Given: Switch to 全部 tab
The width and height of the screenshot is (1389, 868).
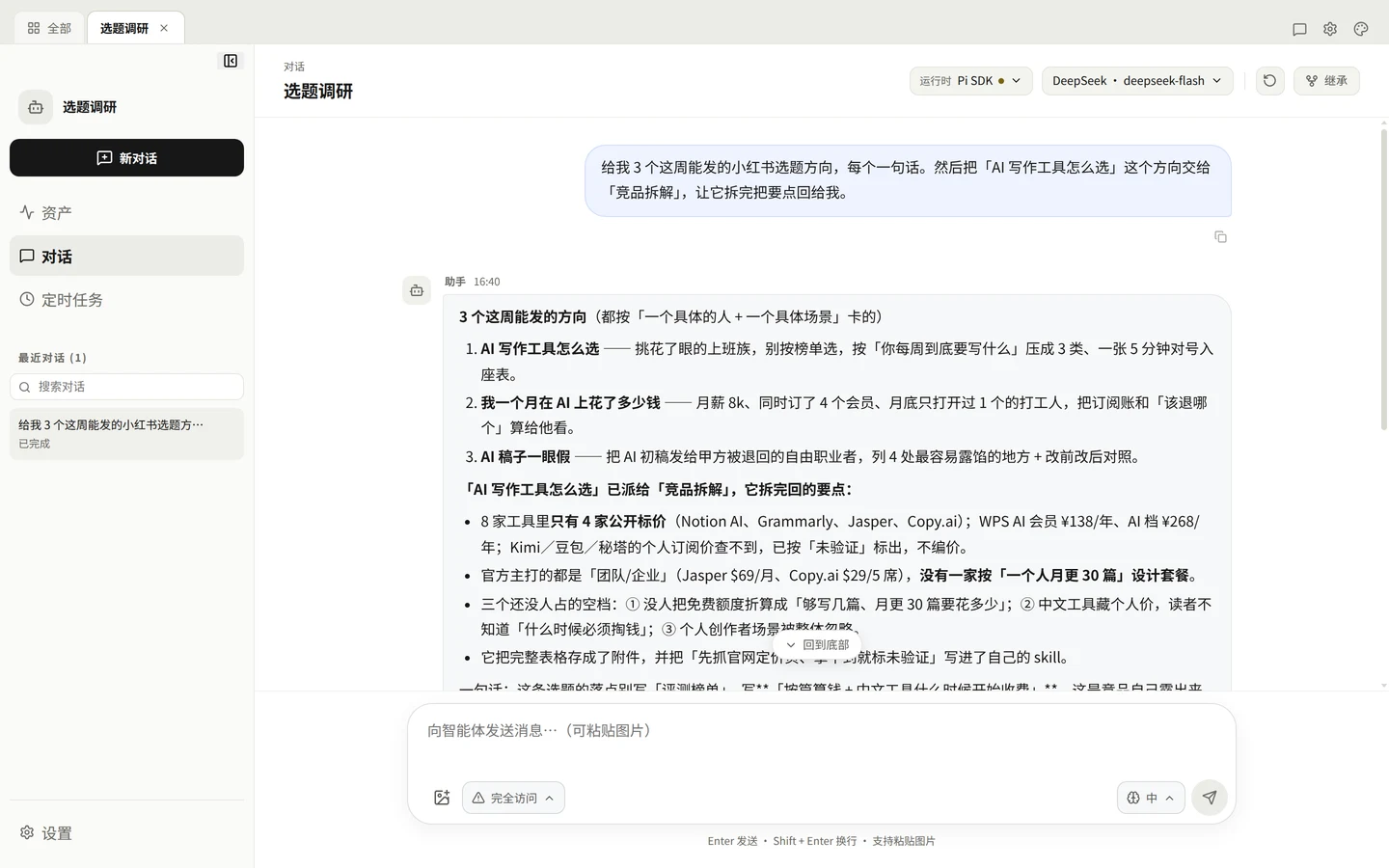Looking at the screenshot, I should [49, 28].
